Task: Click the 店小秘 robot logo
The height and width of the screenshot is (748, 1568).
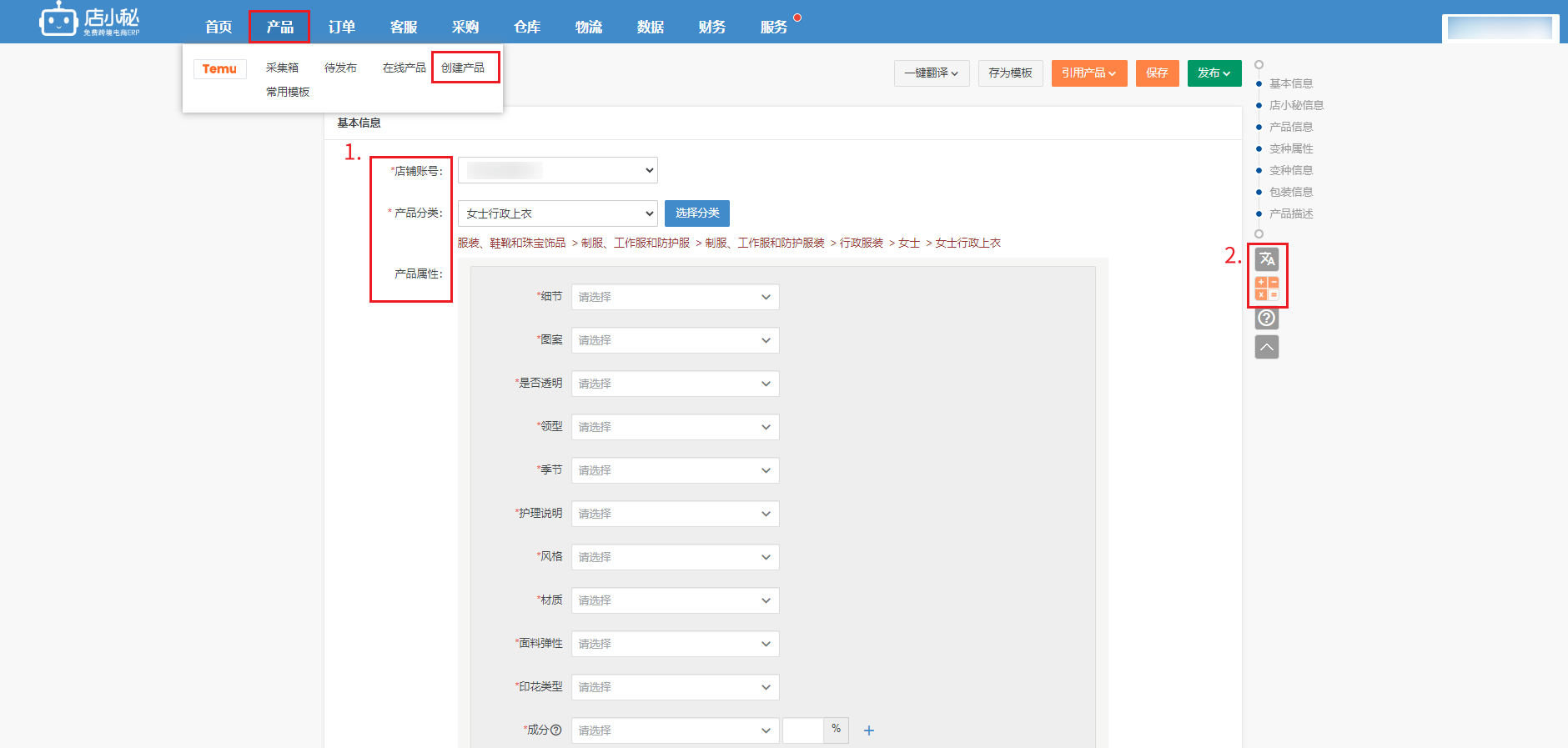Action: point(89,19)
